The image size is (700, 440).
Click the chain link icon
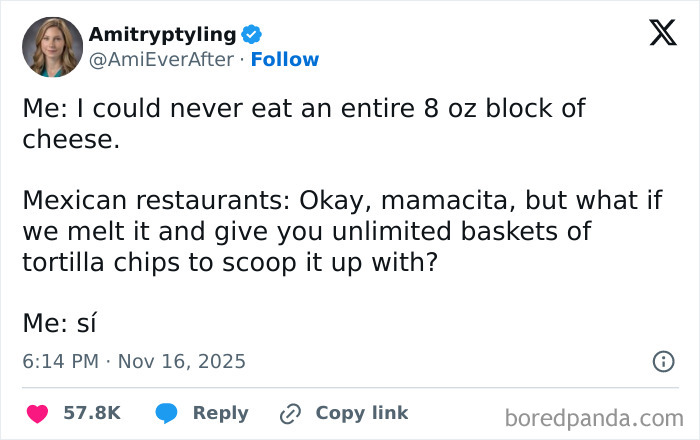pos(291,413)
